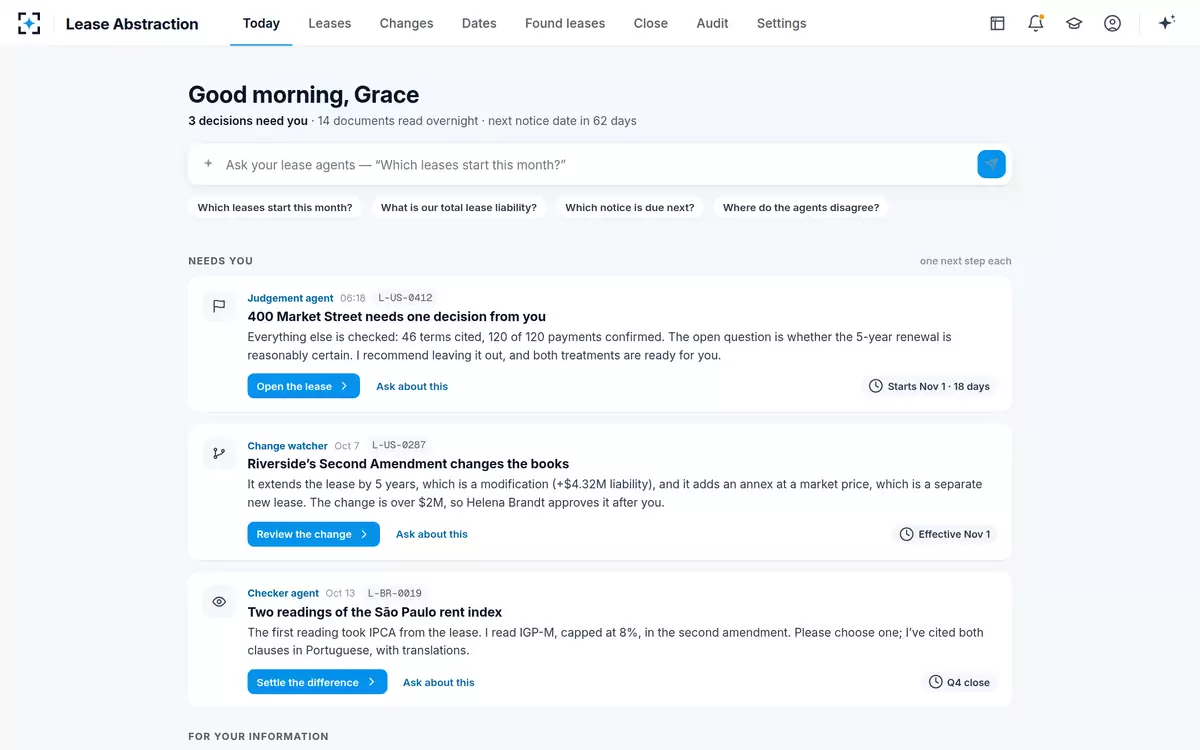The width and height of the screenshot is (1200, 750).
Task: Open the Audit tab
Action: pyautogui.click(x=712, y=23)
